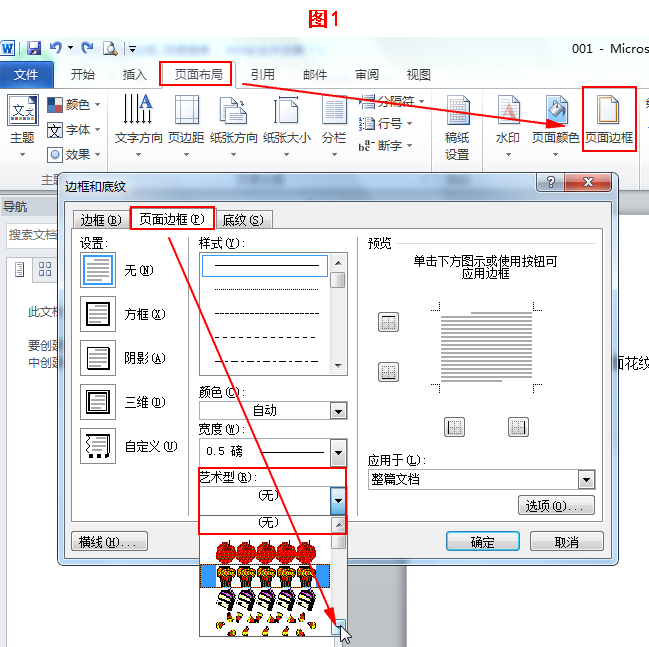Click the 取消 cancel button
The width and height of the screenshot is (649, 647).
pos(567,541)
